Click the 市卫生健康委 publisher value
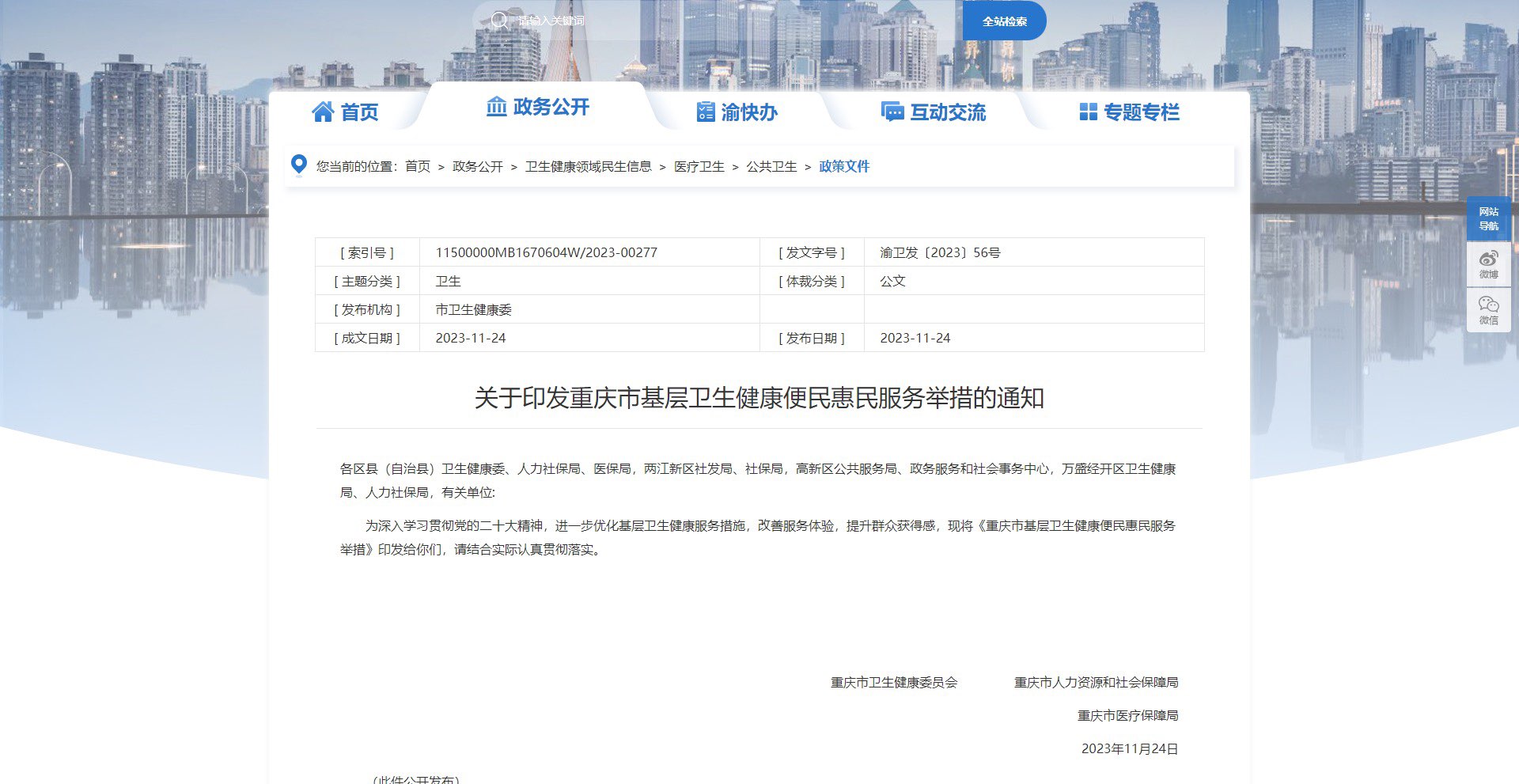Viewport: 1519px width, 784px height. pyautogui.click(x=473, y=309)
